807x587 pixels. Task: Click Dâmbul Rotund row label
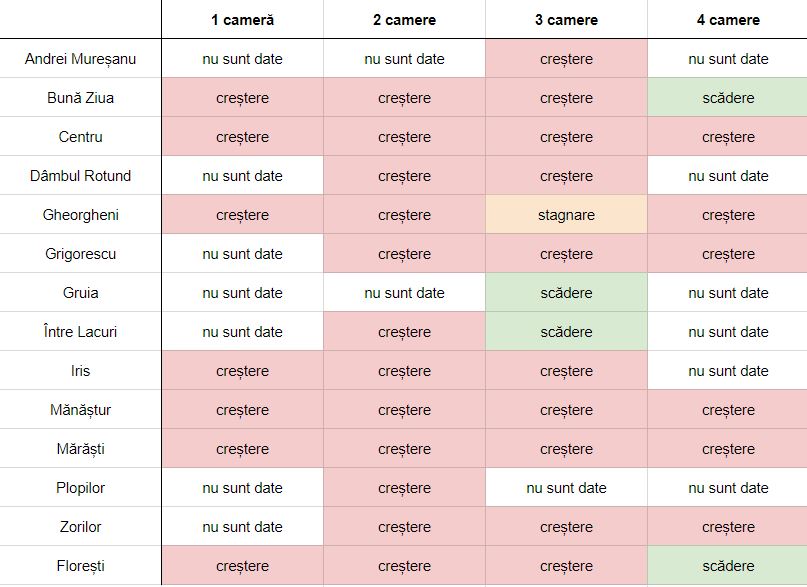[80, 176]
